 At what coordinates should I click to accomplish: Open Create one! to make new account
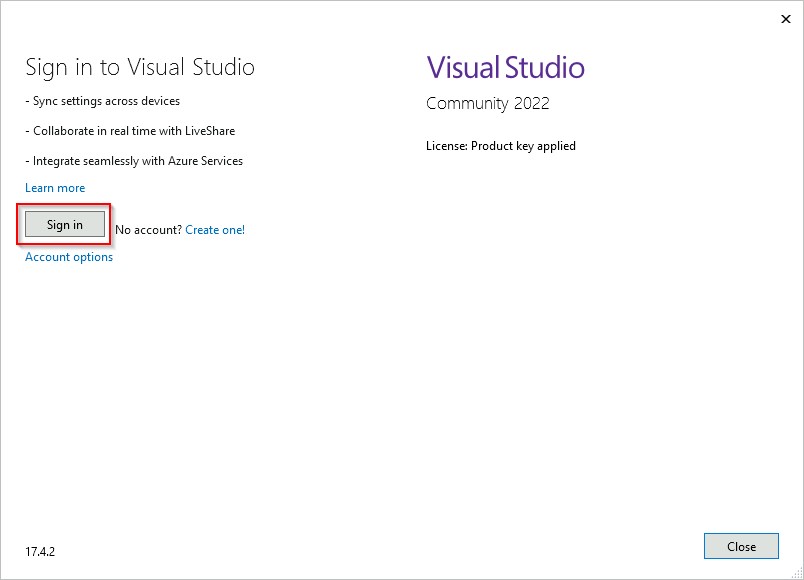214,229
